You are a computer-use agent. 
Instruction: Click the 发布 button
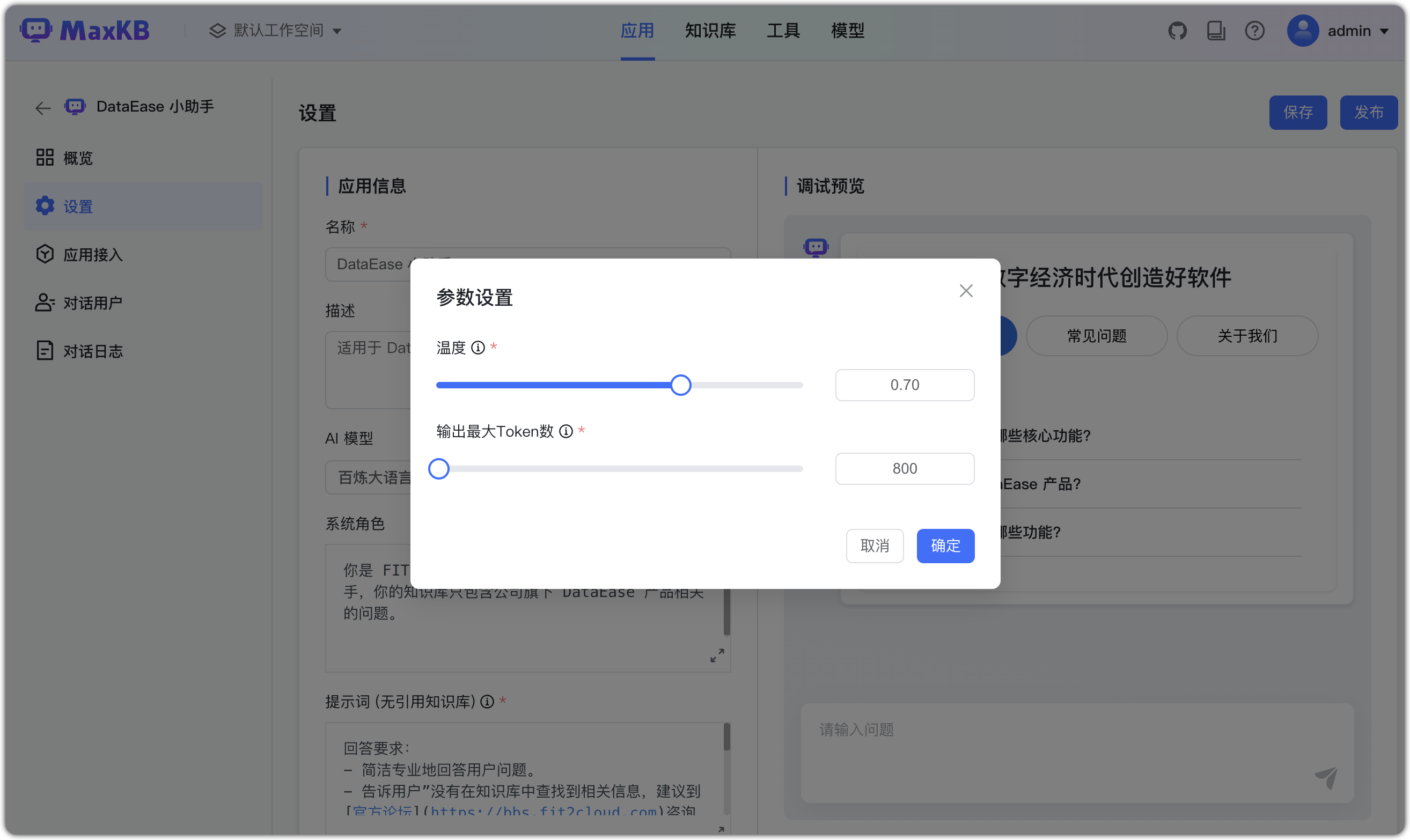pos(1368,112)
